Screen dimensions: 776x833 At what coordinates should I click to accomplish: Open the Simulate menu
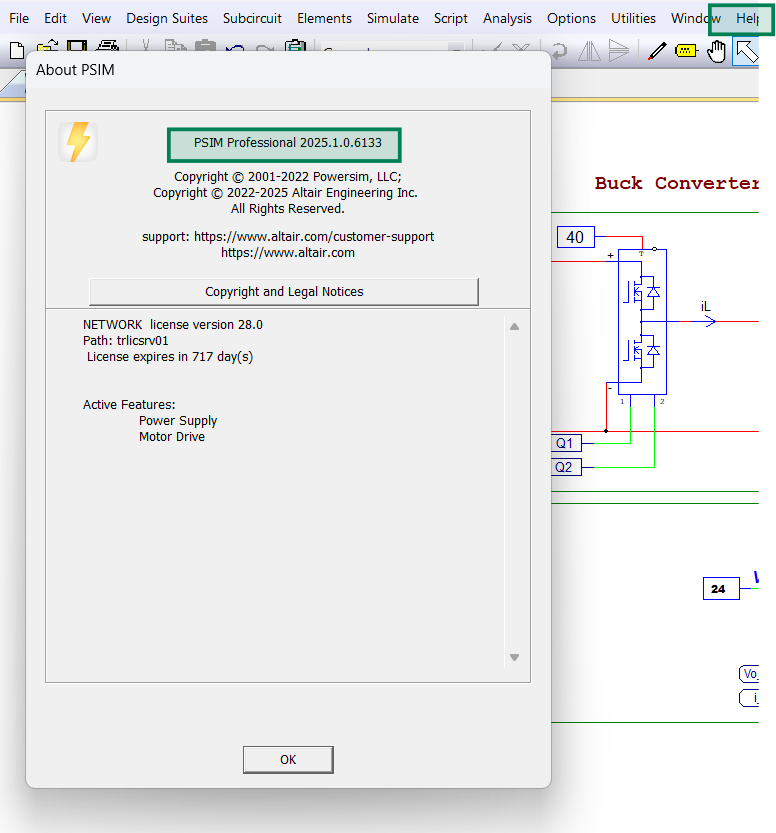coord(393,19)
